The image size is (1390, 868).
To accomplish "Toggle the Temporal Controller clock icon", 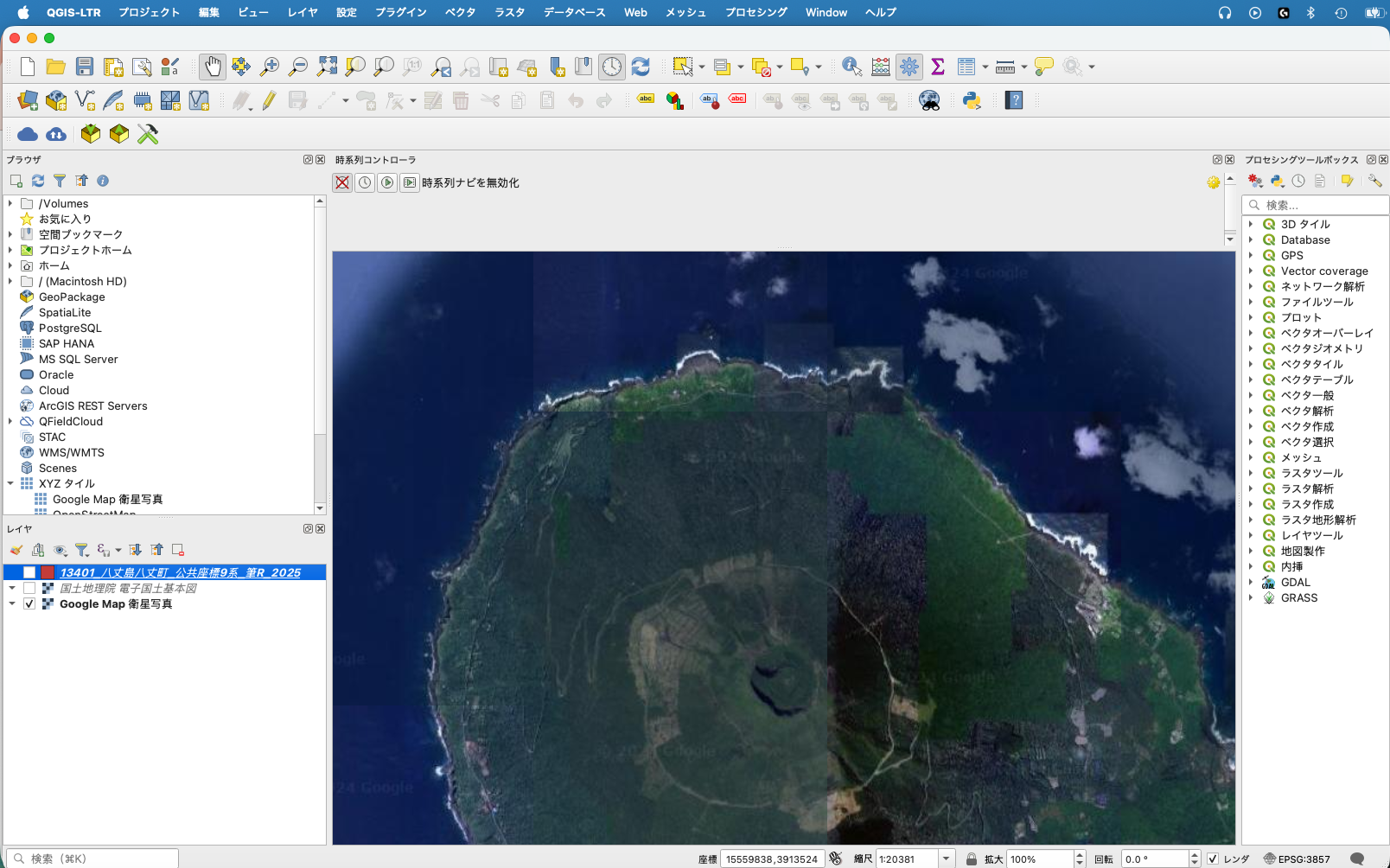I will 612,67.
